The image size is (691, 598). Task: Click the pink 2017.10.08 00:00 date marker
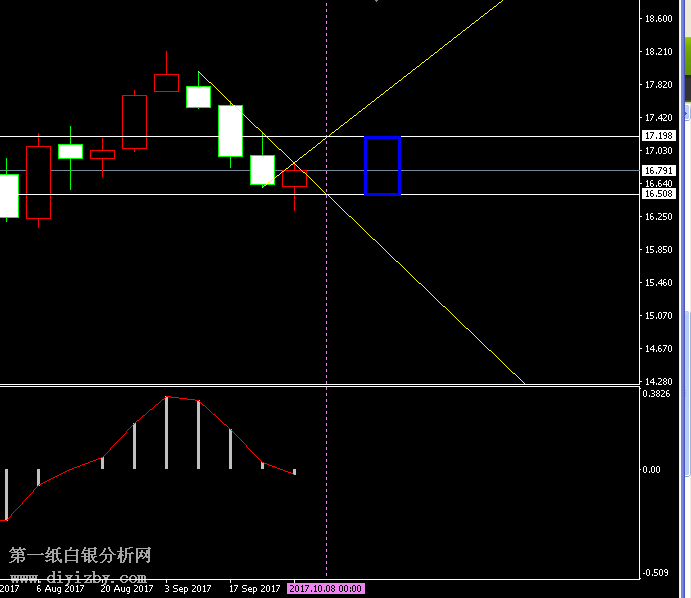tap(326, 589)
